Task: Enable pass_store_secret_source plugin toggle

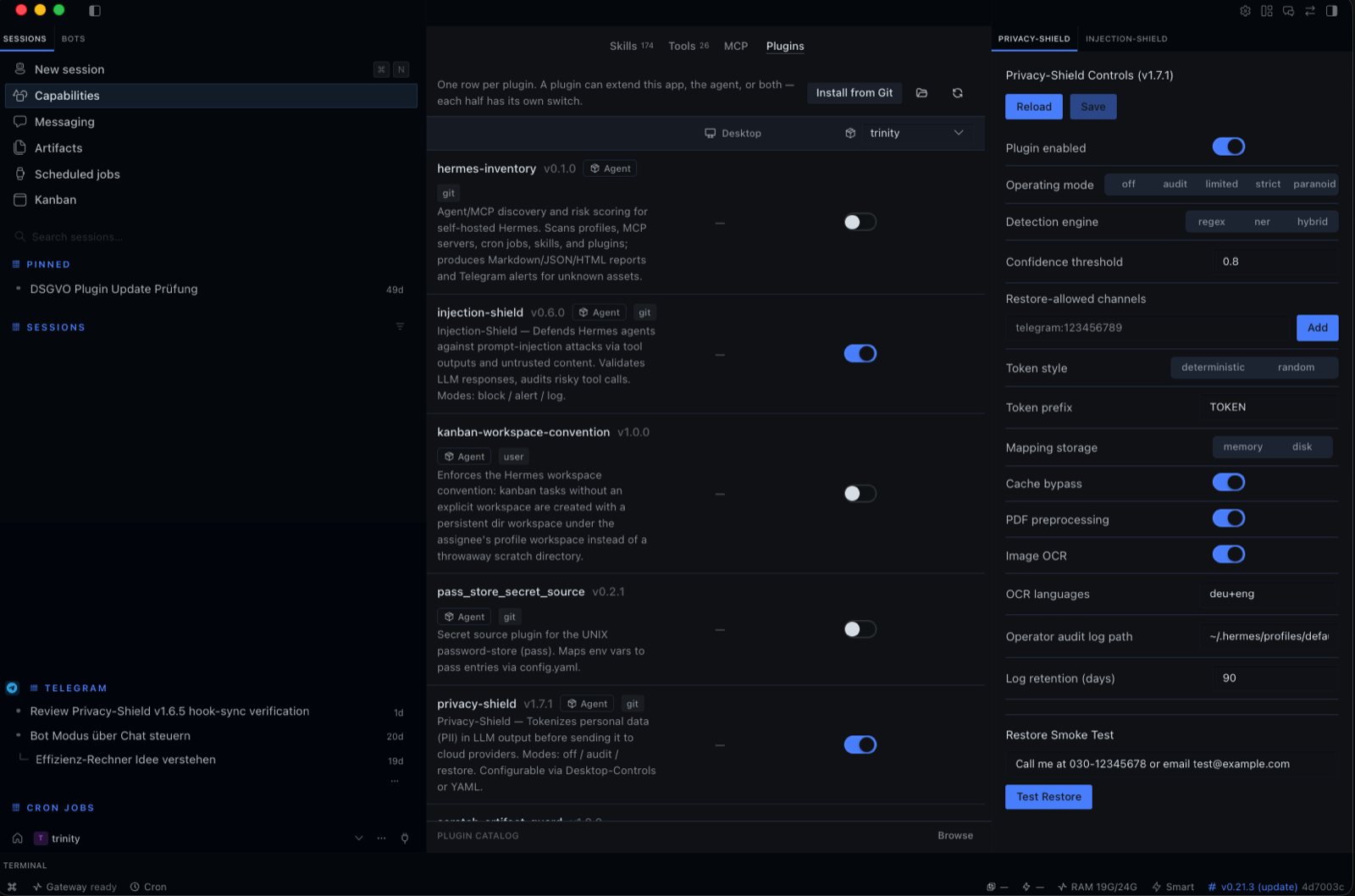Action: tap(860, 629)
